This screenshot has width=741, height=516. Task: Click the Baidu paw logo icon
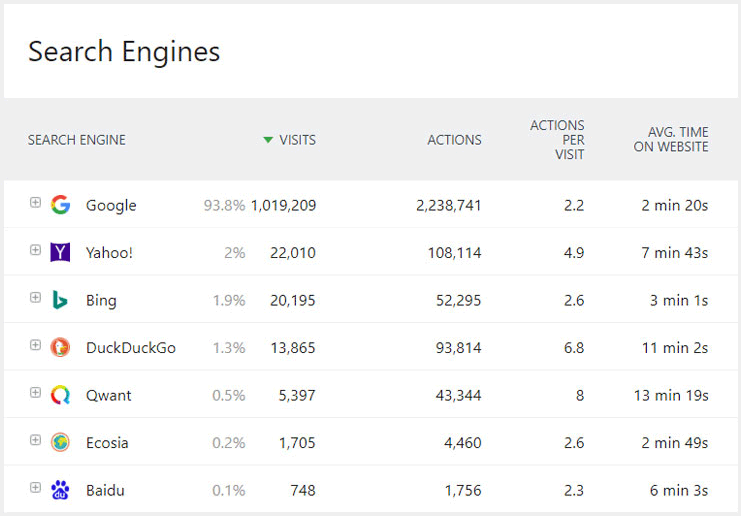point(60,490)
